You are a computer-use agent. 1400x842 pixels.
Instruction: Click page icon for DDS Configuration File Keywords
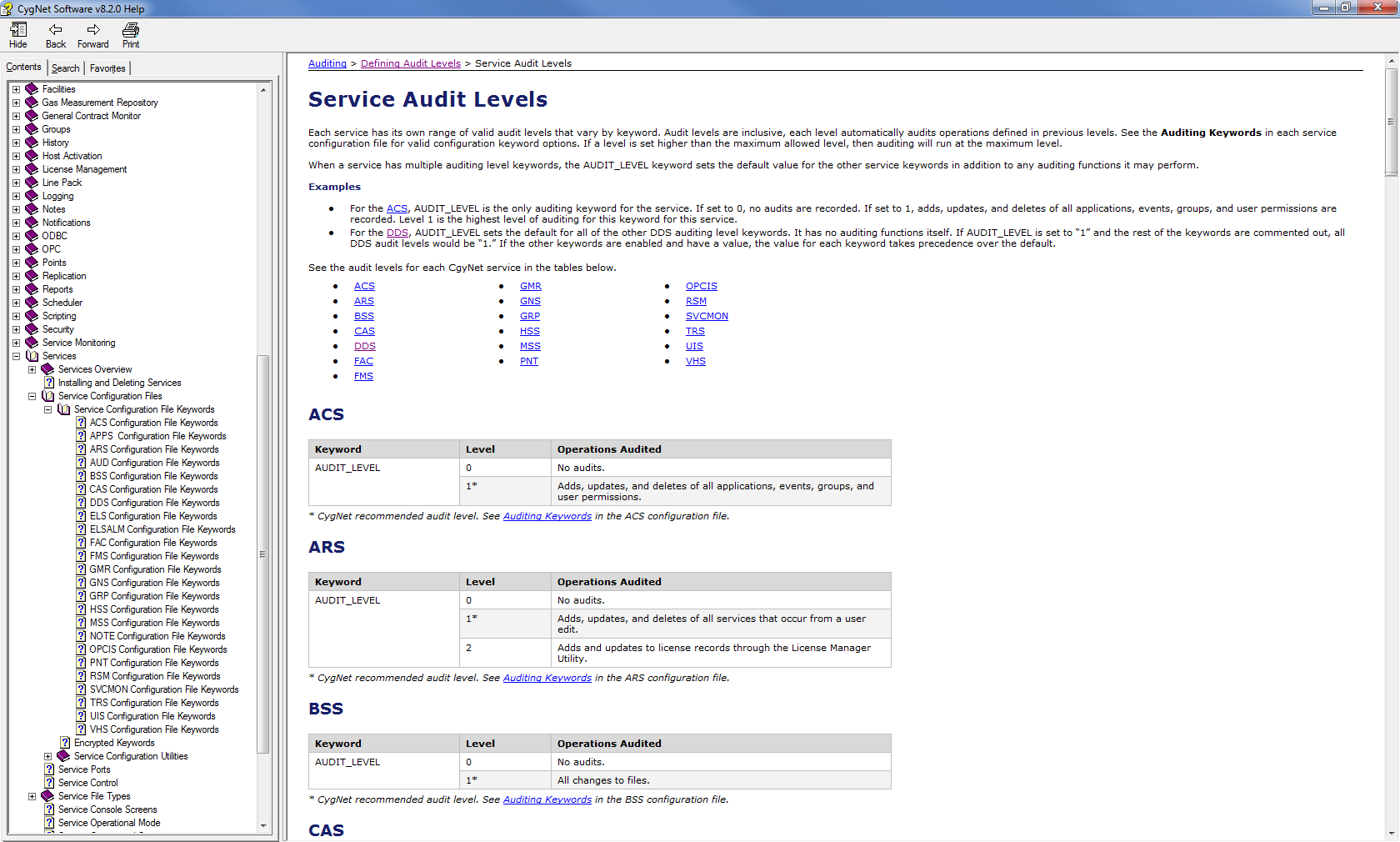click(x=81, y=503)
